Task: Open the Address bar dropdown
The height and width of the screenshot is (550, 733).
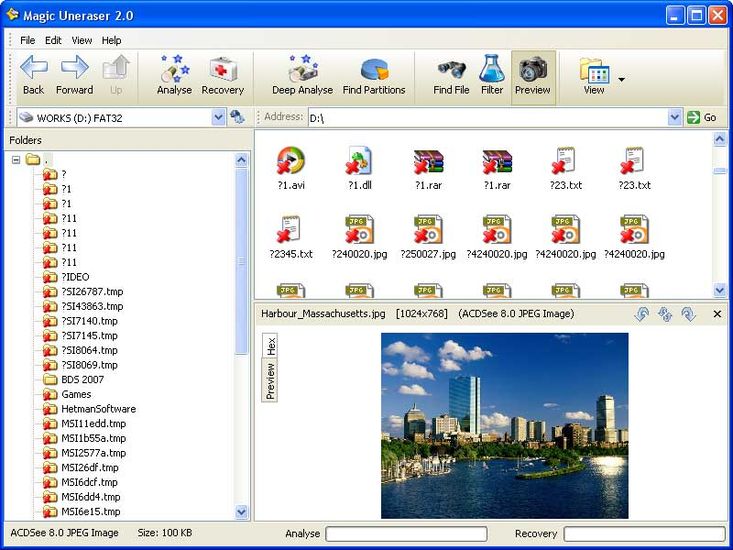Action: tap(675, 118)
